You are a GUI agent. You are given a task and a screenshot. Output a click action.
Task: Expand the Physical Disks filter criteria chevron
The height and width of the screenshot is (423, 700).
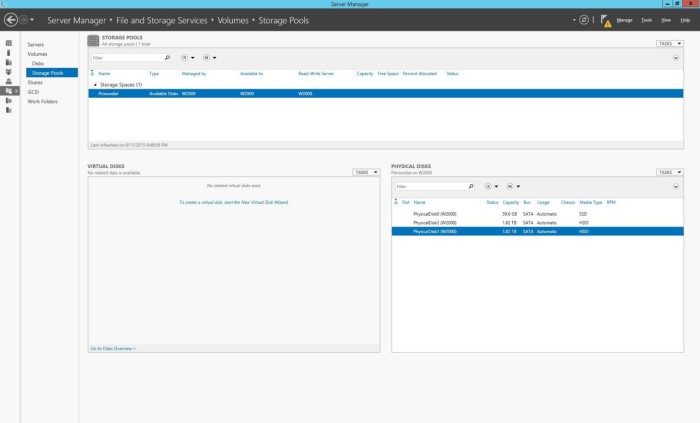(x=676, y=187)
